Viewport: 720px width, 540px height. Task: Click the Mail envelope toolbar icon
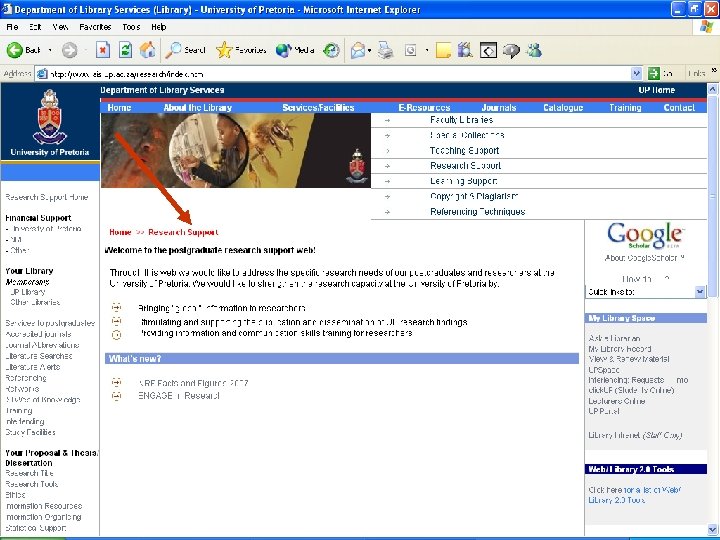358,50
